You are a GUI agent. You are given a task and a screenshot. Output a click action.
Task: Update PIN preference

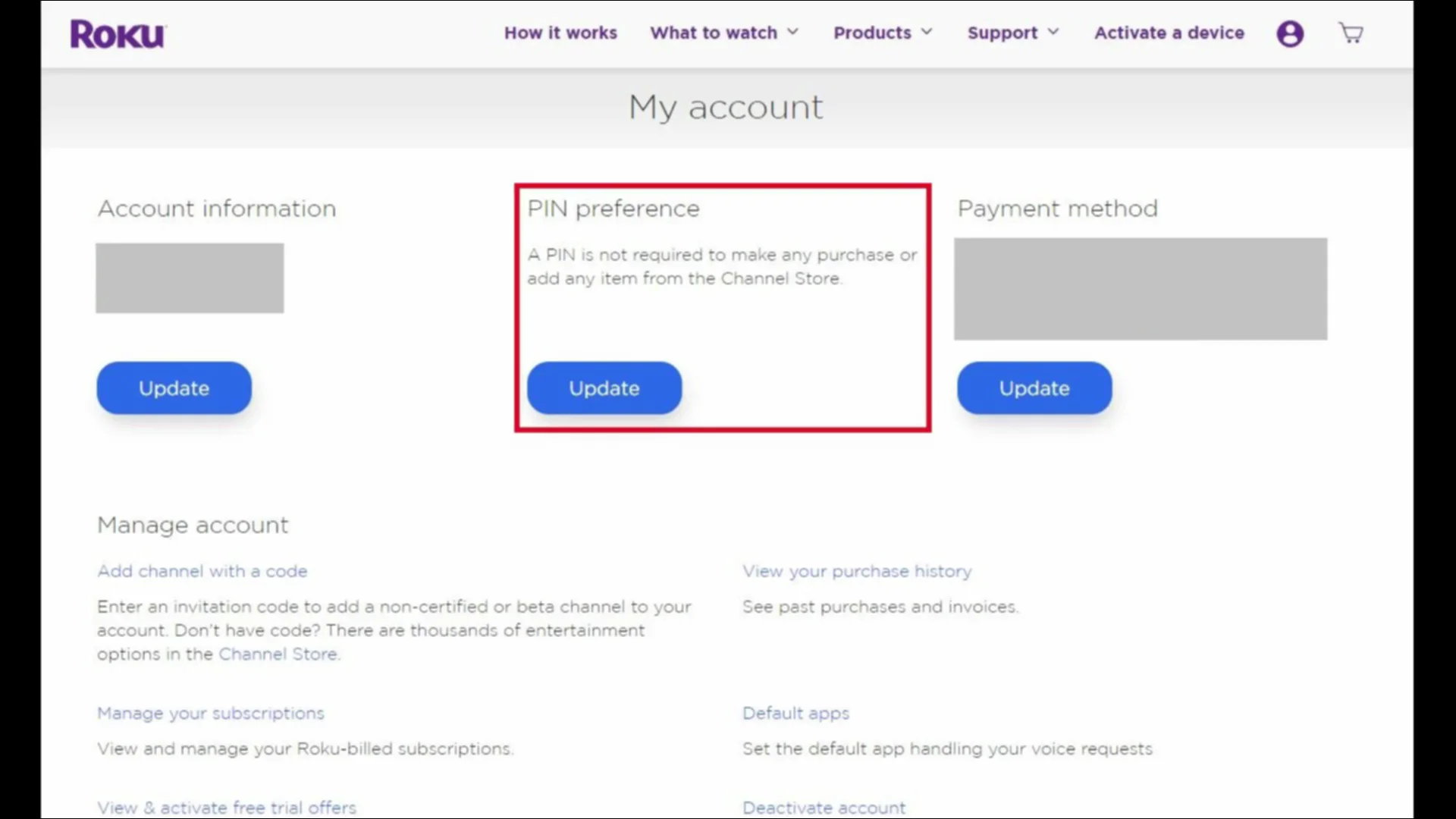pyautogui.click(x=604, y=388)
